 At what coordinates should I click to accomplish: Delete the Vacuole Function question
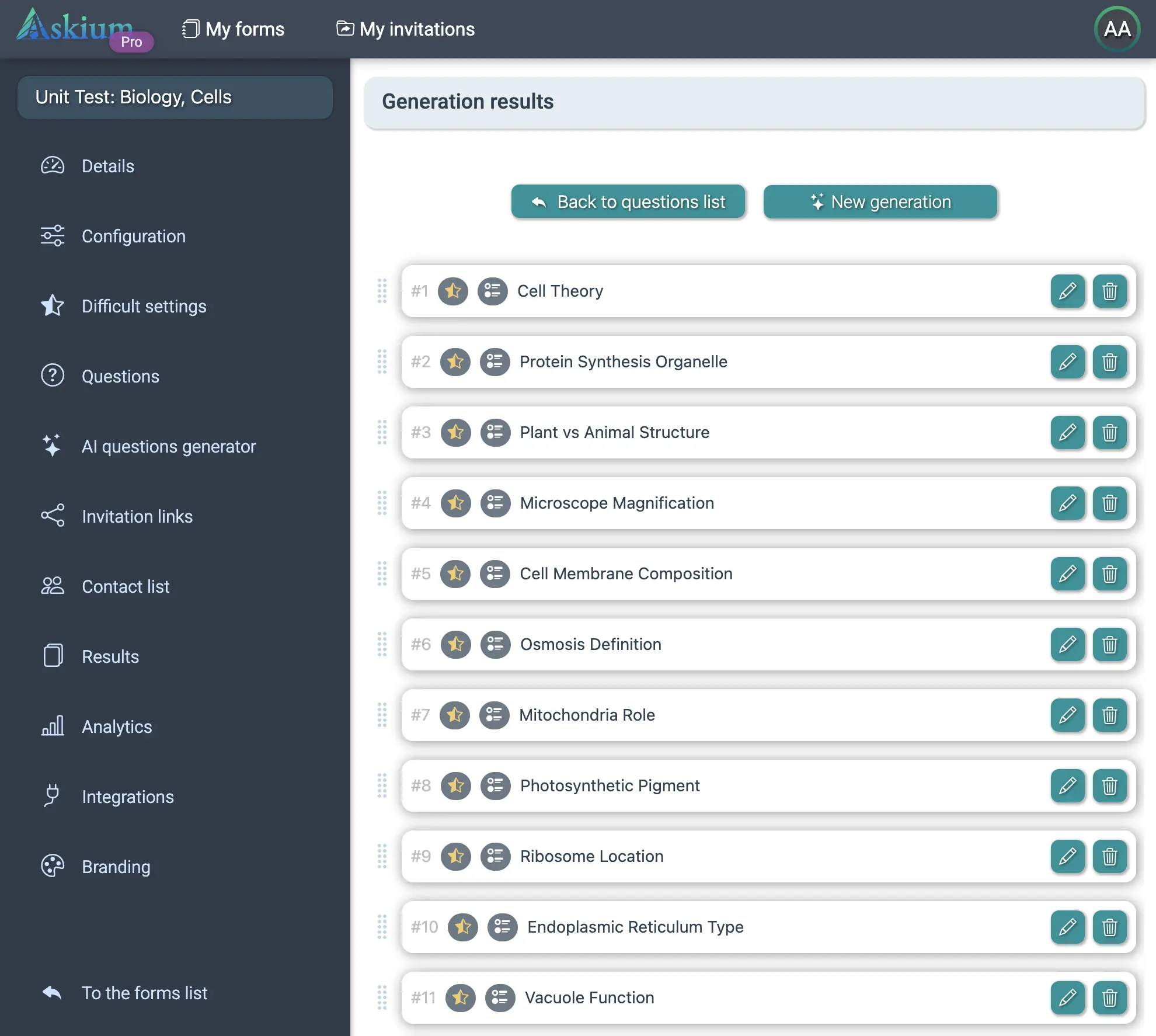pos(1109,997)
